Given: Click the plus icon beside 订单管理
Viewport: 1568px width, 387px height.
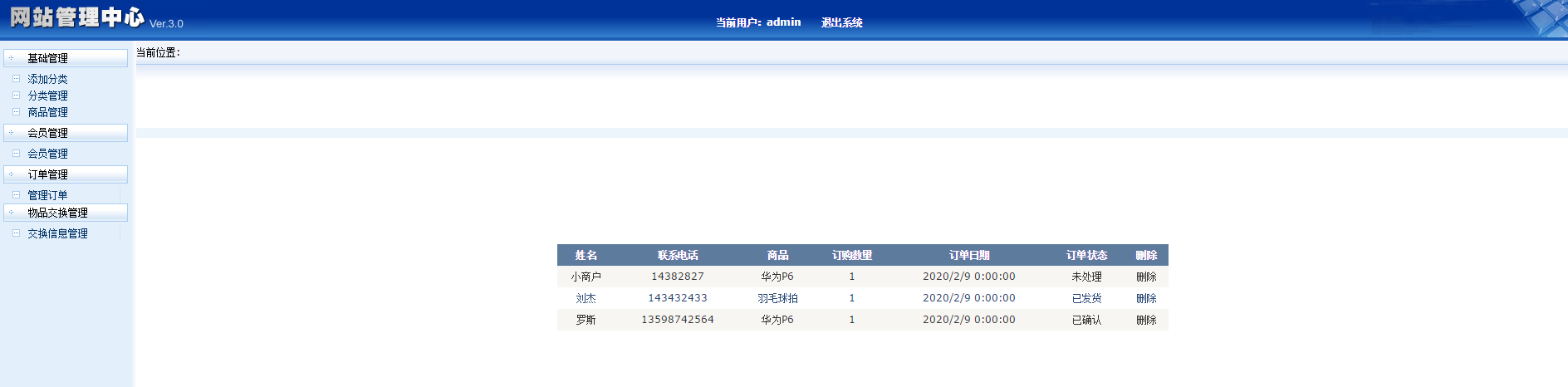Looking at the screenshot, I should coord(11,174).
